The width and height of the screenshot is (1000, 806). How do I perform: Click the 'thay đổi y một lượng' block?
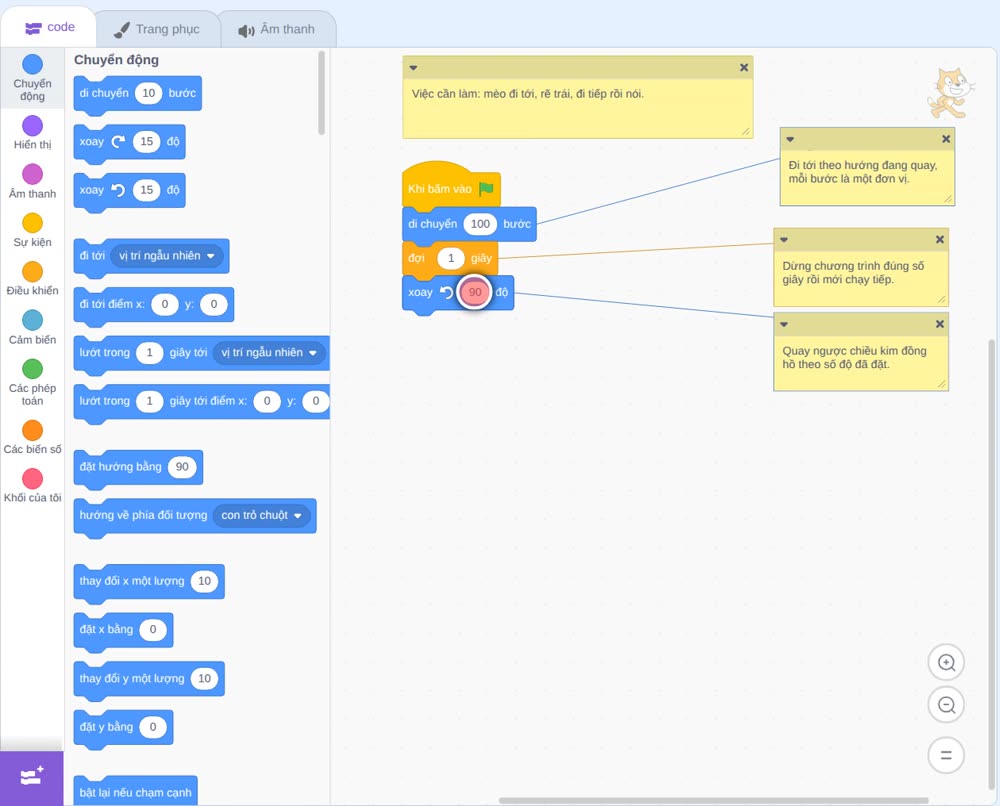(149, 680)
